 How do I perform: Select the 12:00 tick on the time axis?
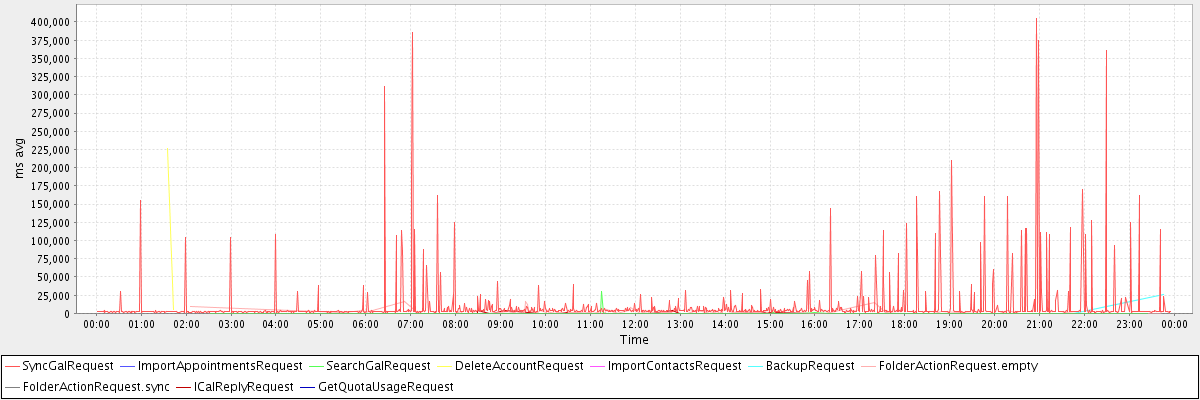[x=635, y=324]
